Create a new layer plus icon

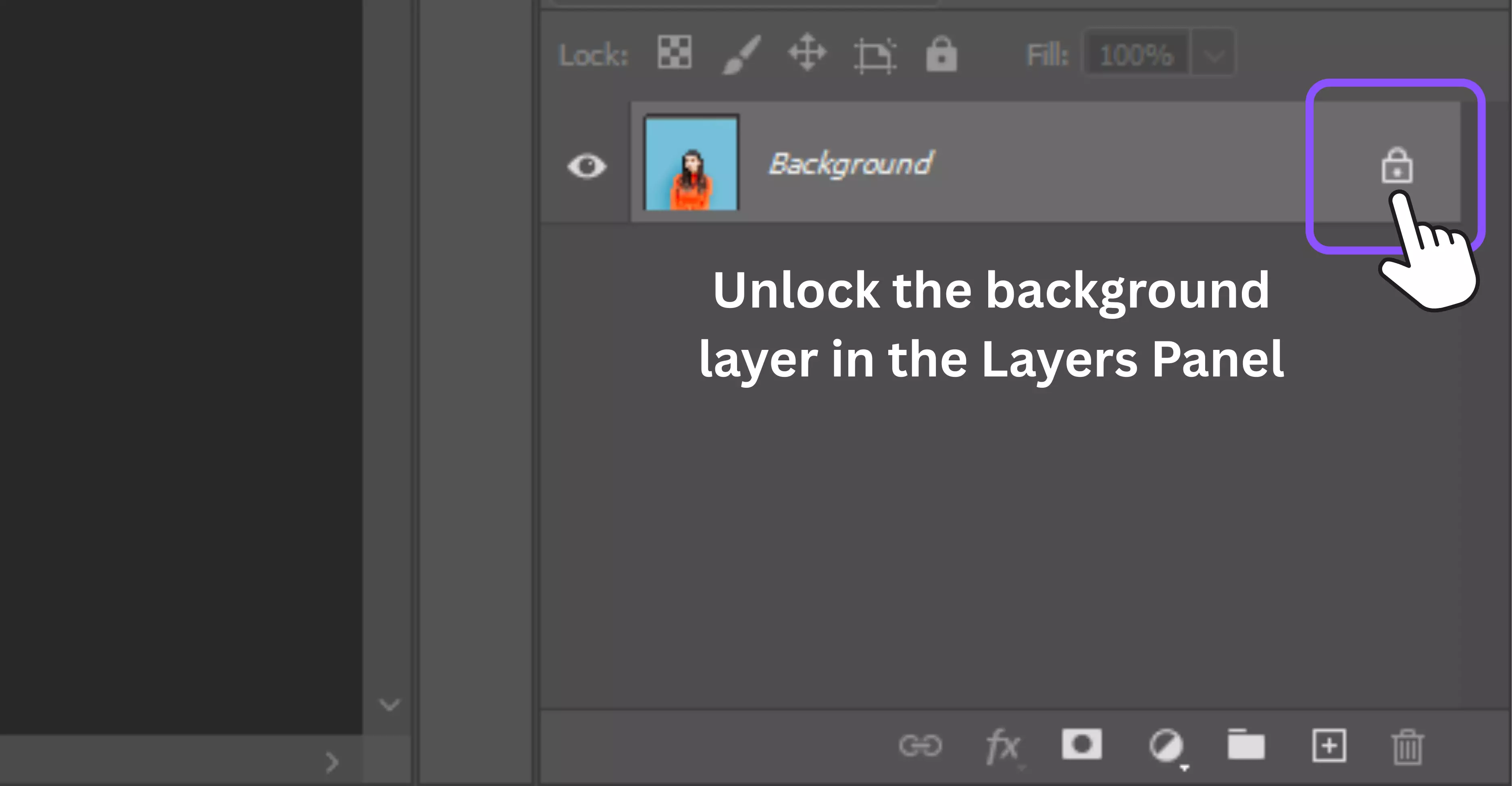coord(1329,746)
